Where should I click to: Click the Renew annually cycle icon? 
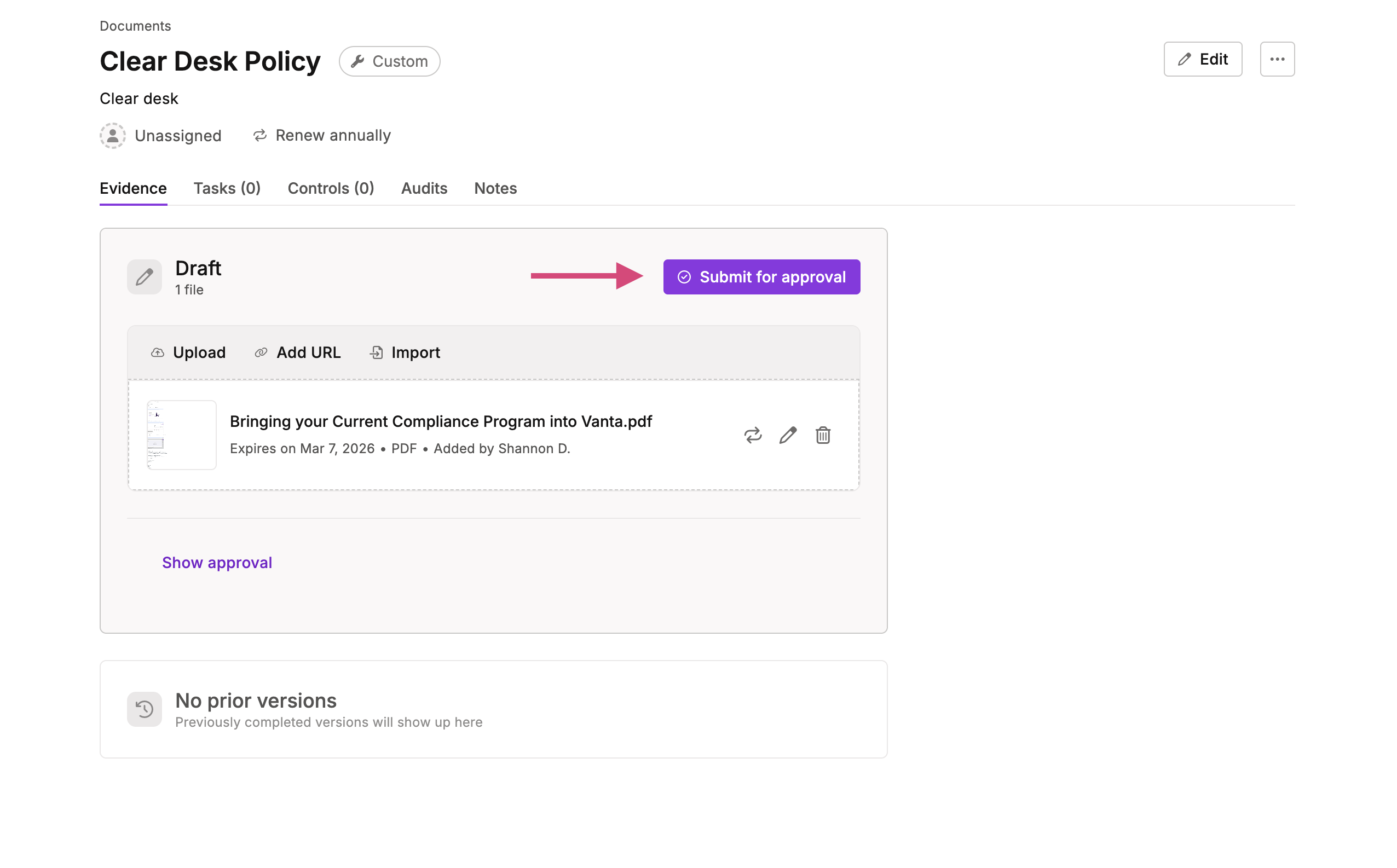[x=260, y=136]
